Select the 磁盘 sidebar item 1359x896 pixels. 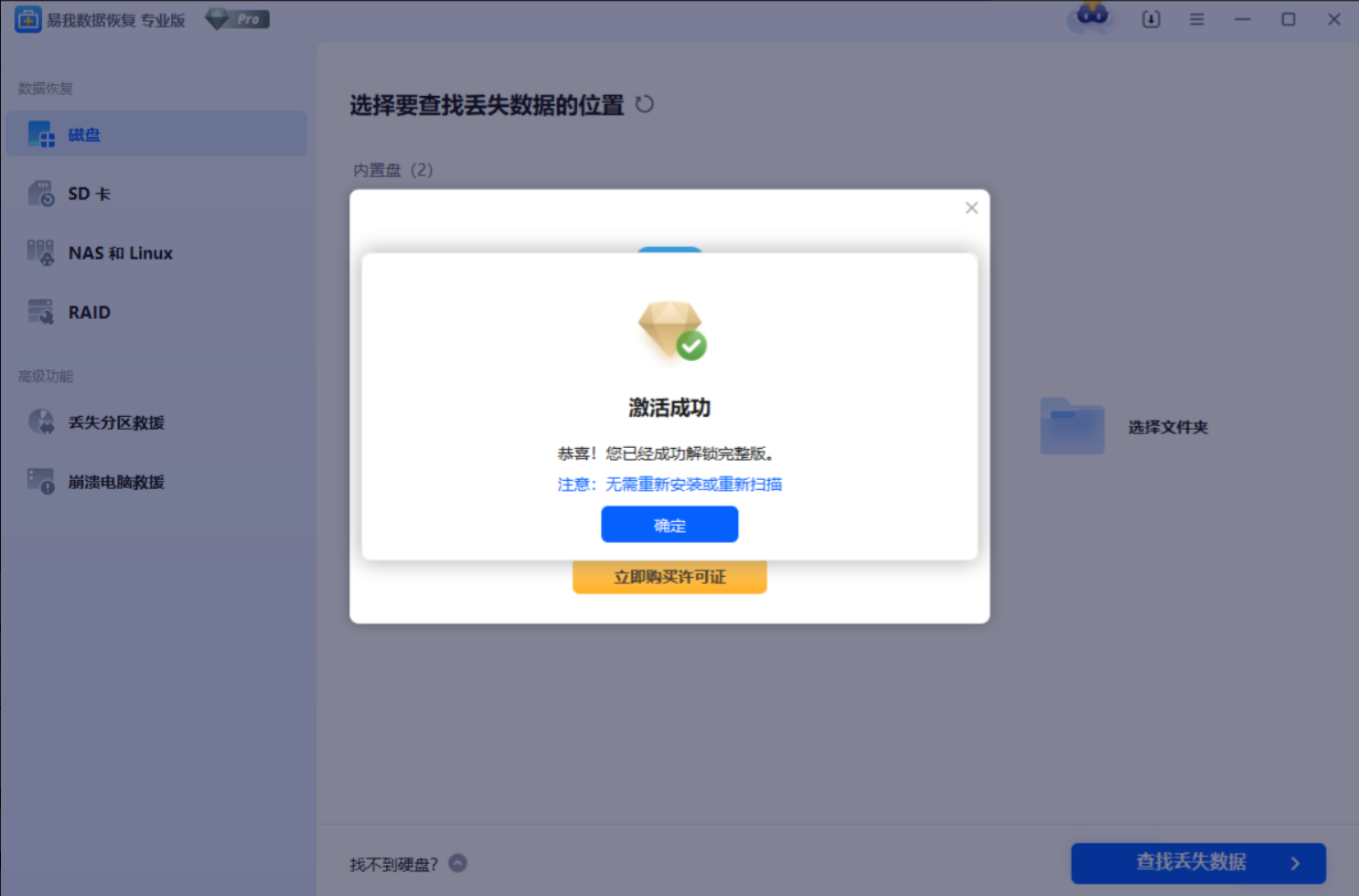click(156, 134)
